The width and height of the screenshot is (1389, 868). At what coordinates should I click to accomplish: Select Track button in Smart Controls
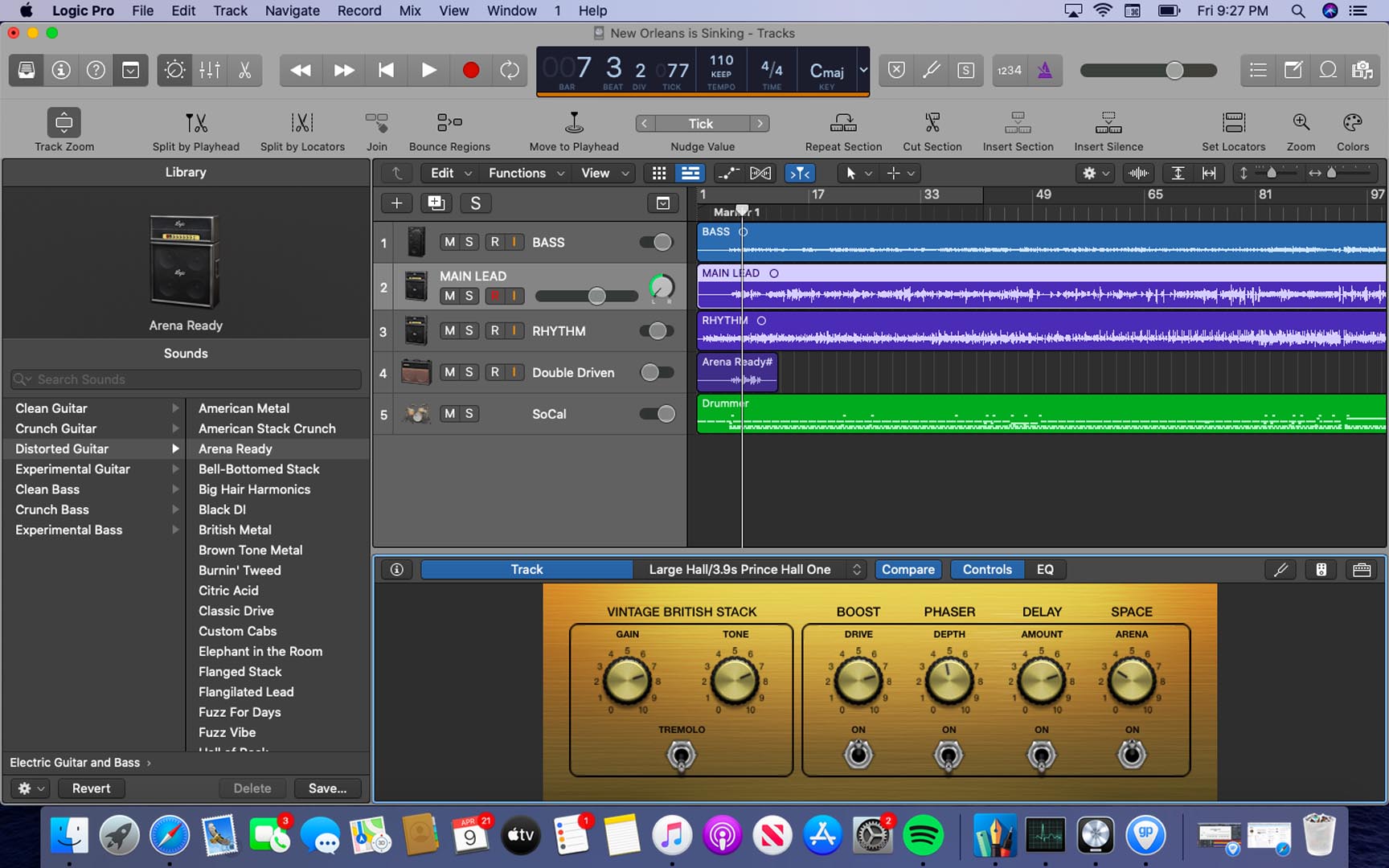(x=527, y=569)
